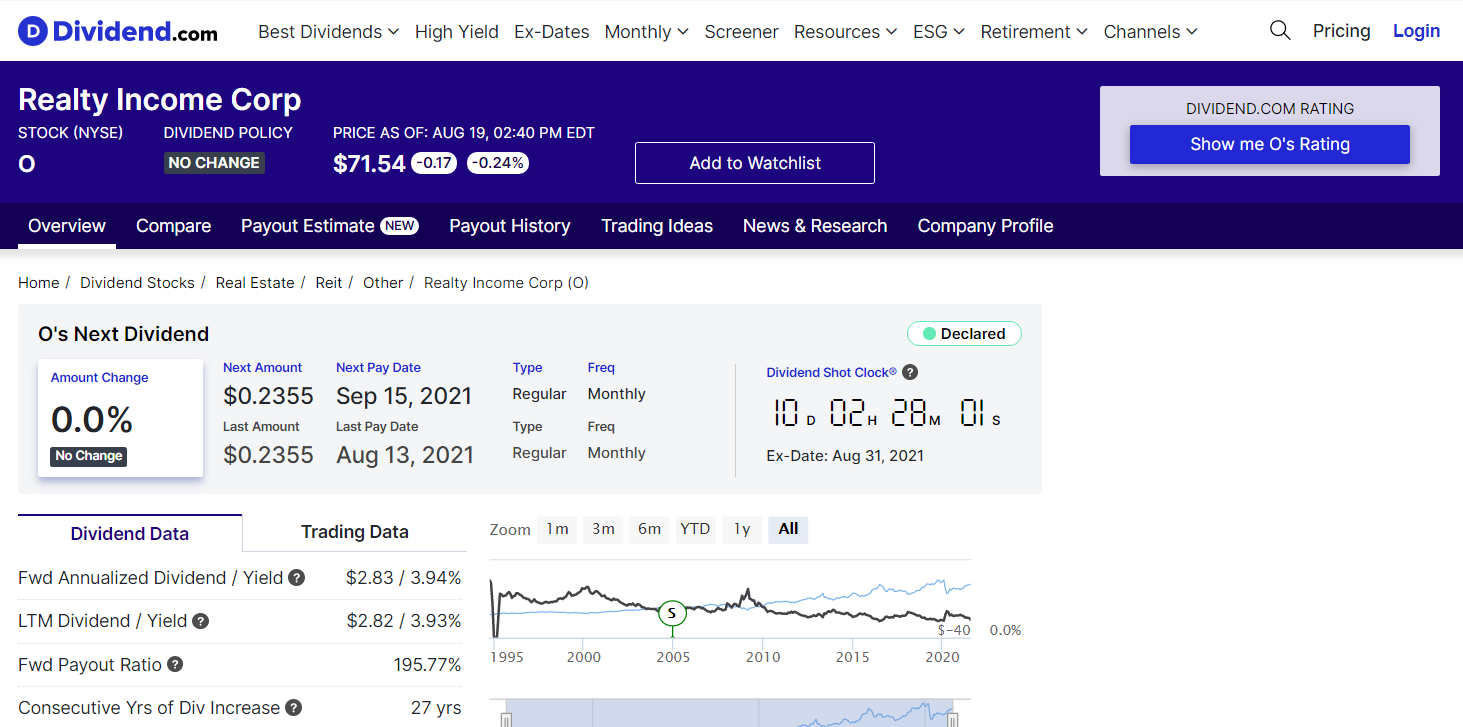Click help icon next to Fwd Annualized Dividend
The height and width of the screenshot is (727, 1463).
coord(297,578)
